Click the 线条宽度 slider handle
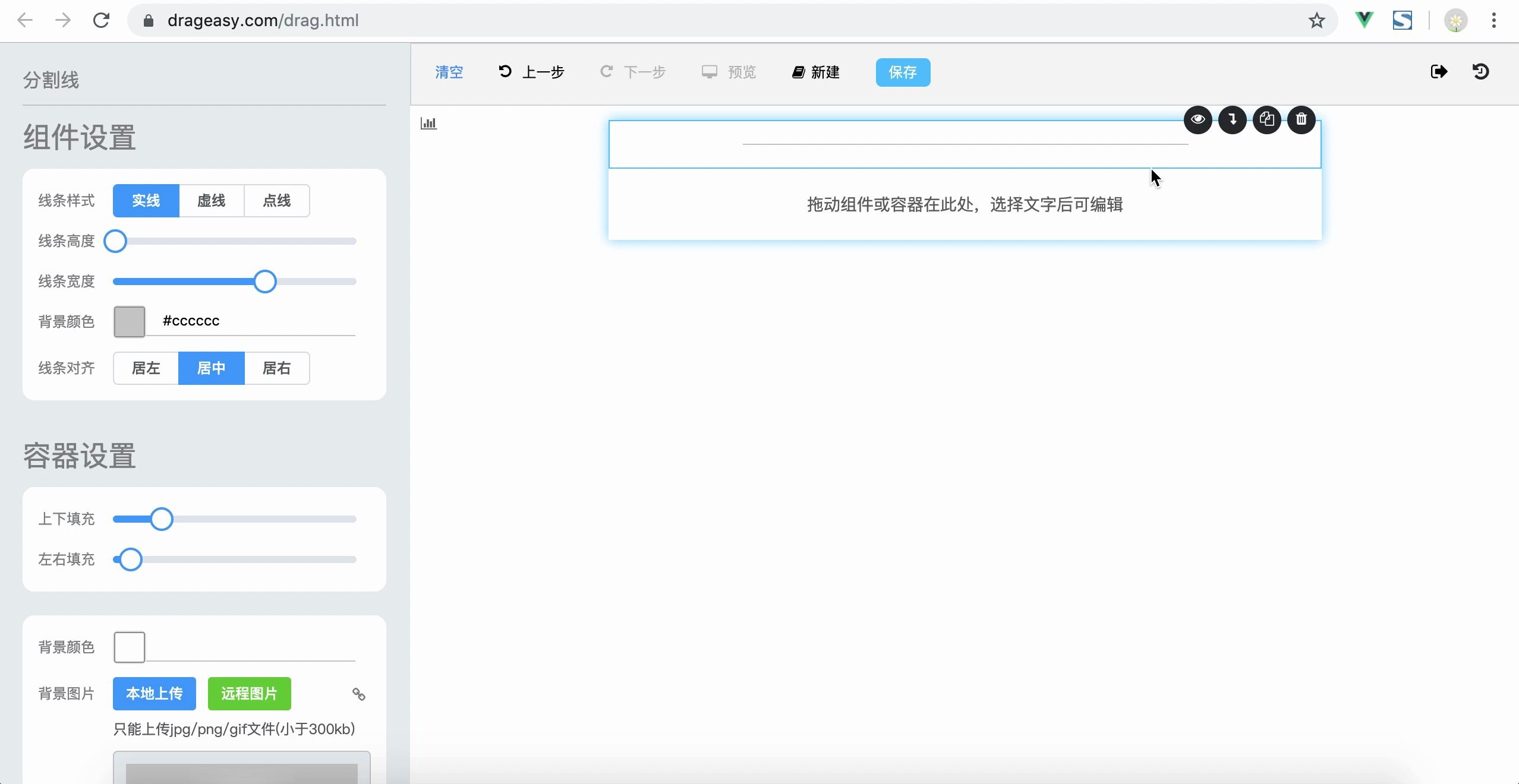The width and height of the screenshot is (1519, 784). [265, 282]
